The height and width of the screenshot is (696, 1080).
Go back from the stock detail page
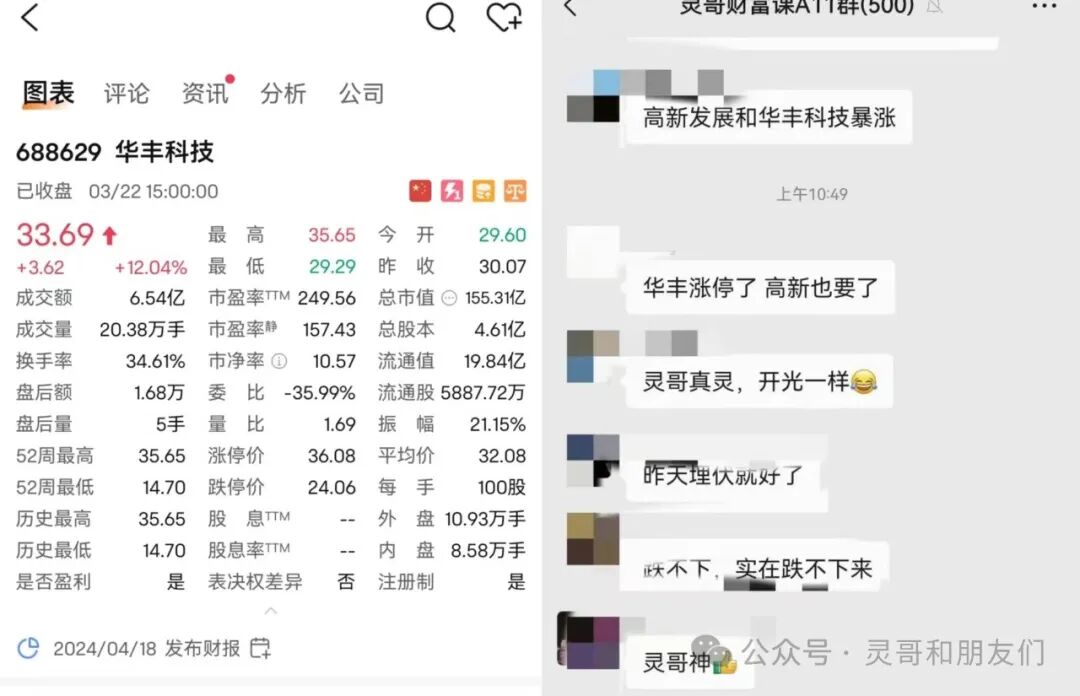point(30,18)
